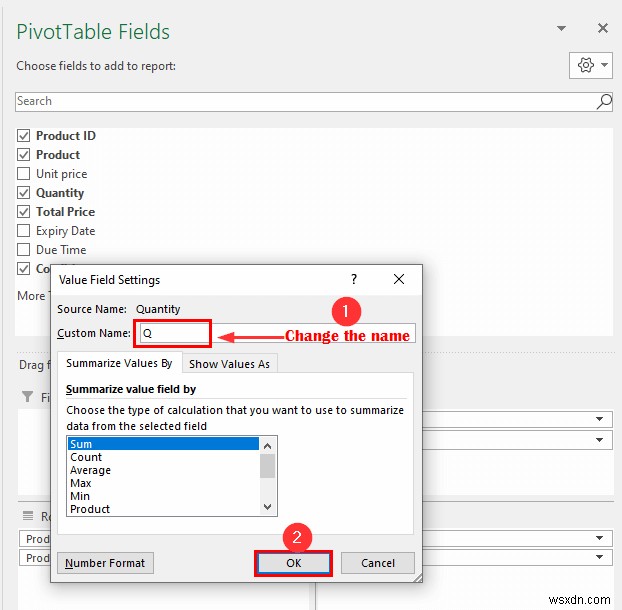This screenshot has width=622, height=610.
Task: Click the Cancel button
Action: [378, 563]
